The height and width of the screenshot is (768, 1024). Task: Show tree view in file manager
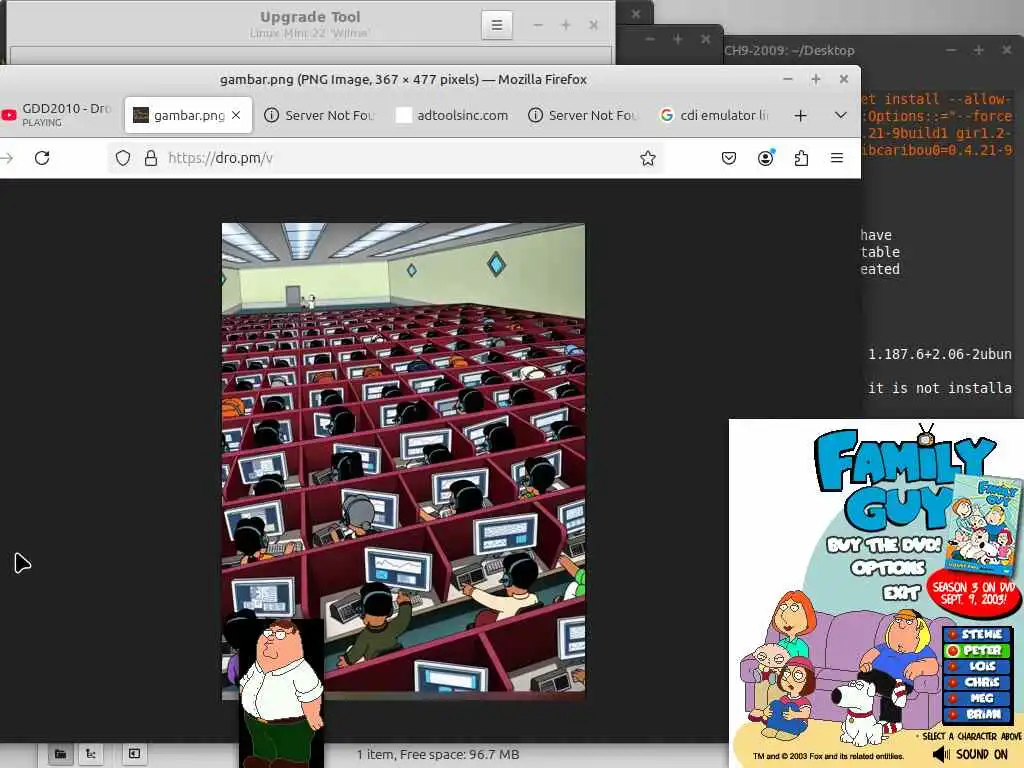point(91,754)
